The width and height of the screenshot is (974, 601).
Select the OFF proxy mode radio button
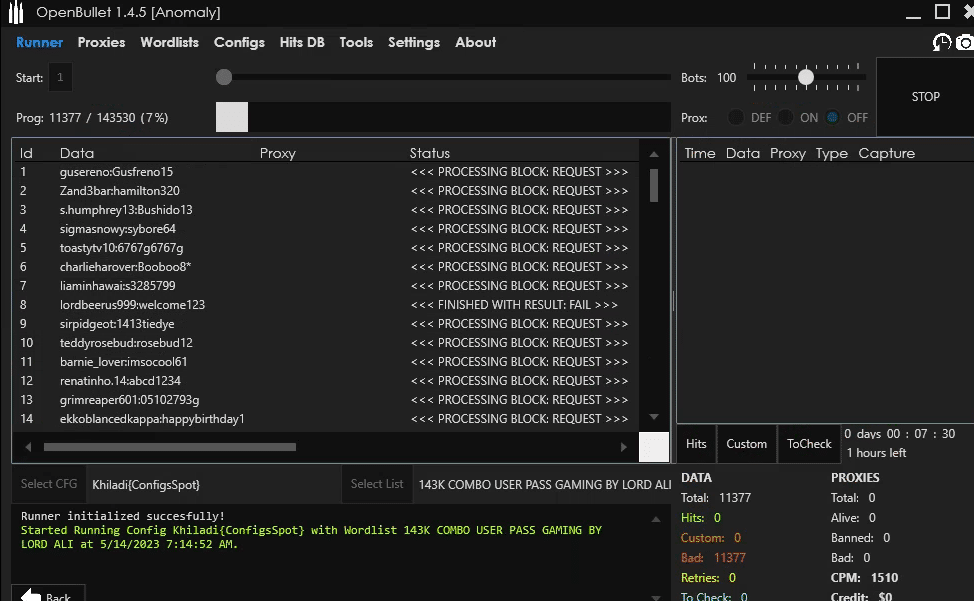click(x=832, y=117)
